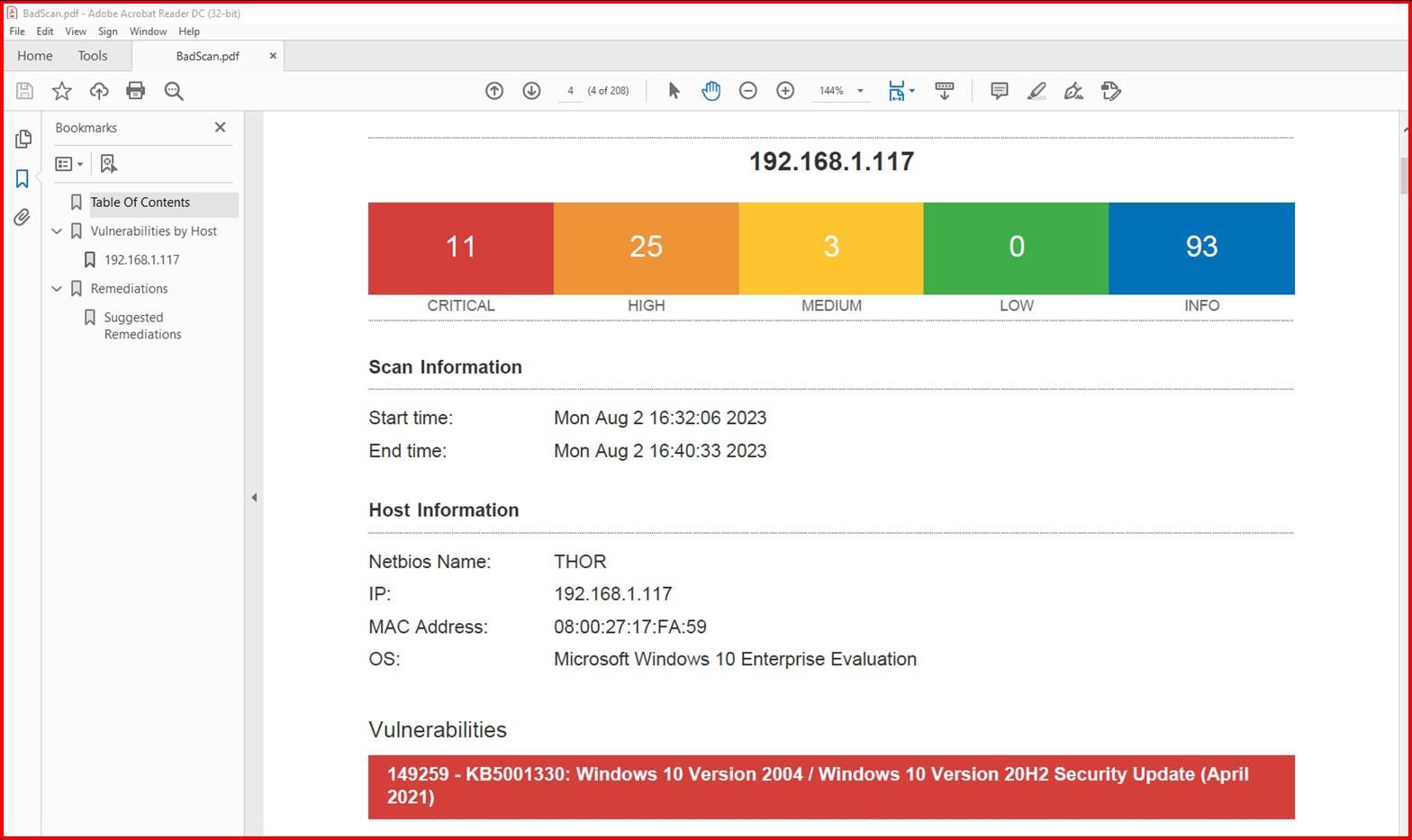Screen dimensions: 1412x840
Task: Open the View menu
Action: 76,32
